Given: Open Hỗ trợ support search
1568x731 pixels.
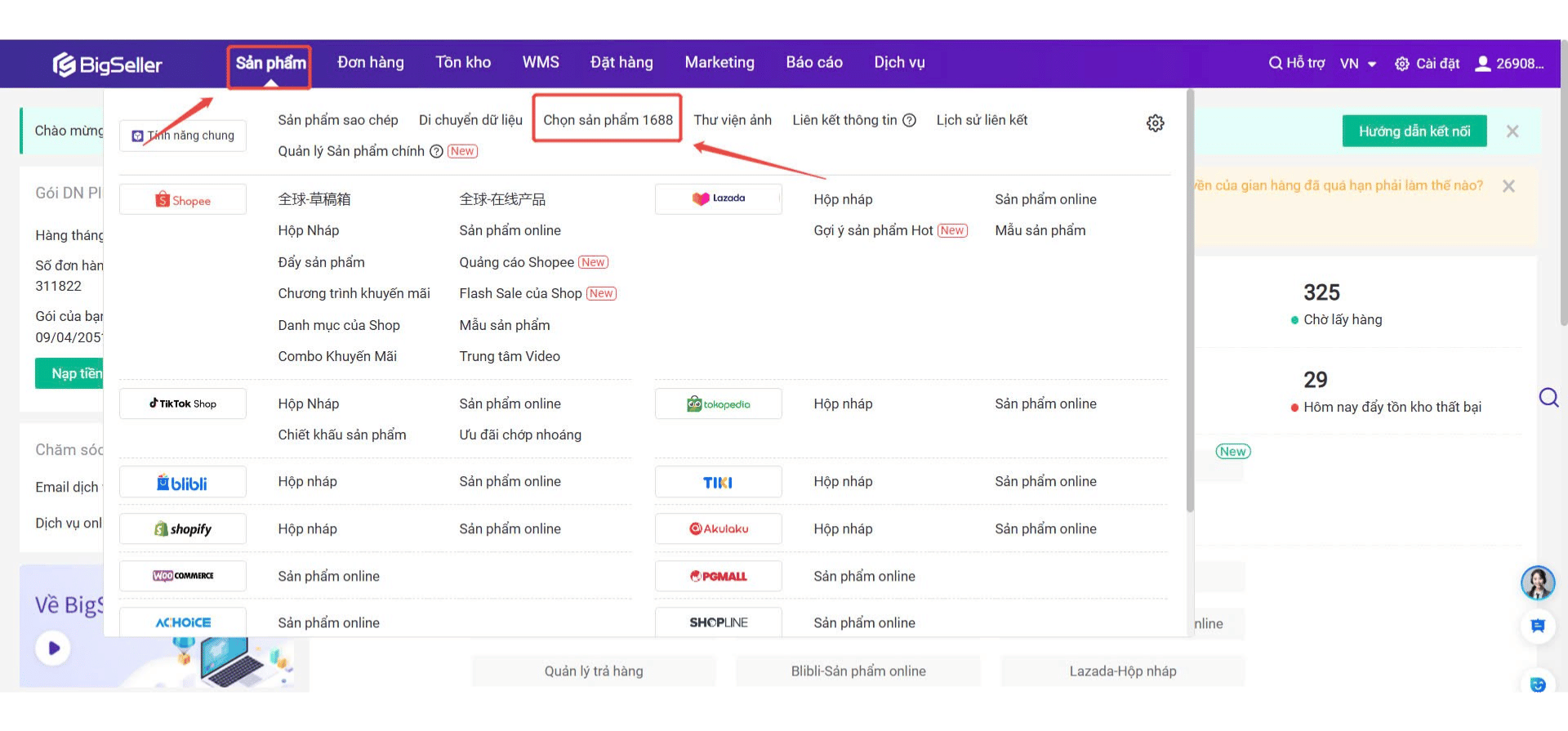Looking at the screenshot, I should tap(1296, 64).
